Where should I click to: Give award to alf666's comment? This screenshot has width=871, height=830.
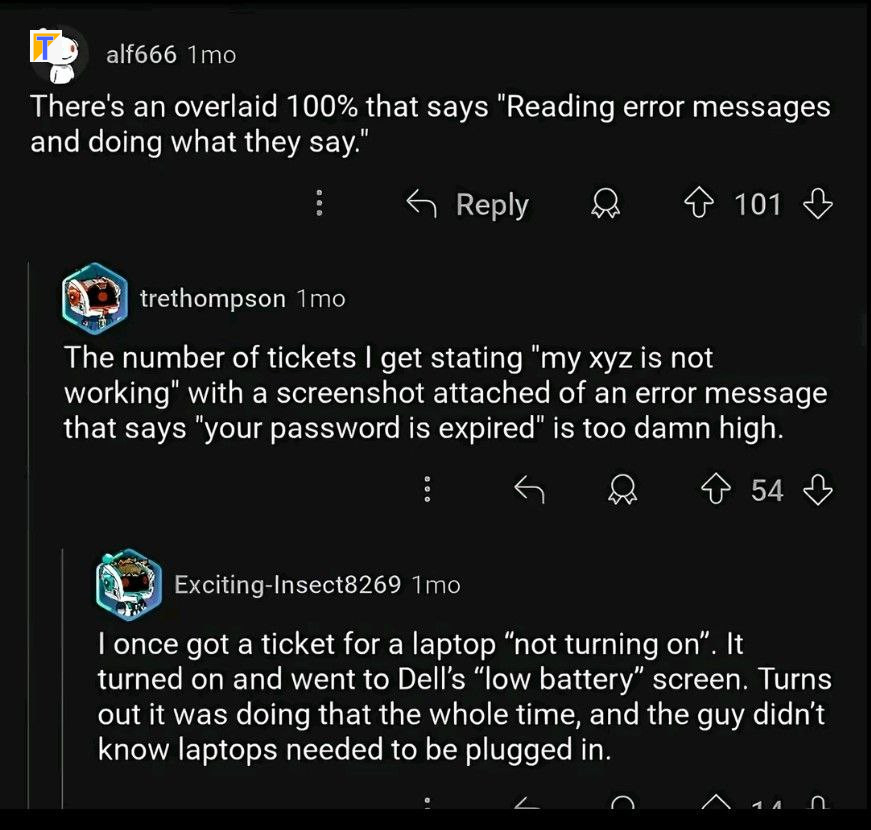coord(605,203)
